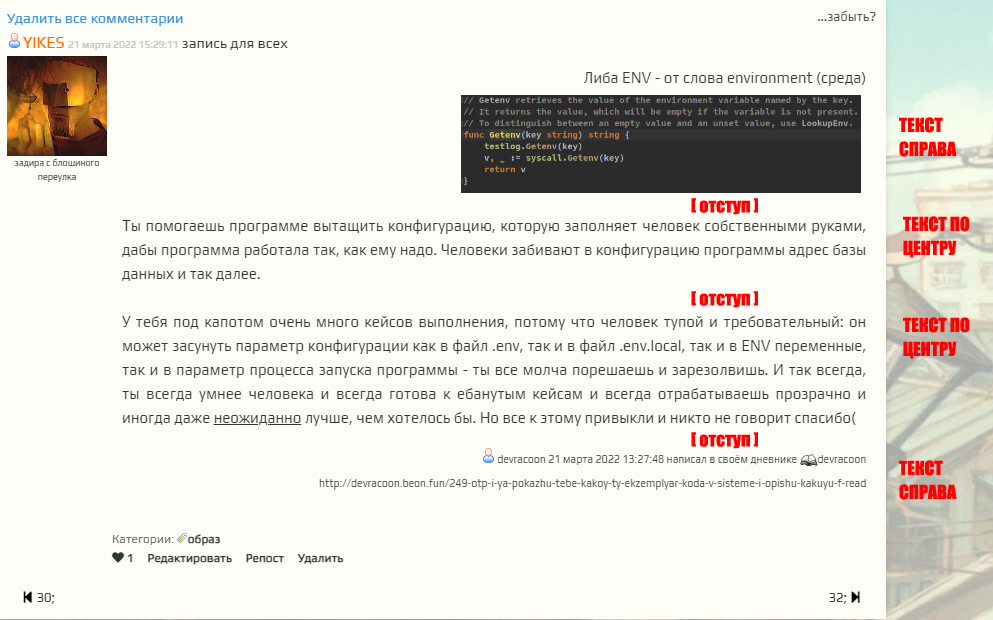Image resolution: width=993 pixels, height=620 pixels.
Task: Click the heart like icon
Action: (x=117, y=558)
